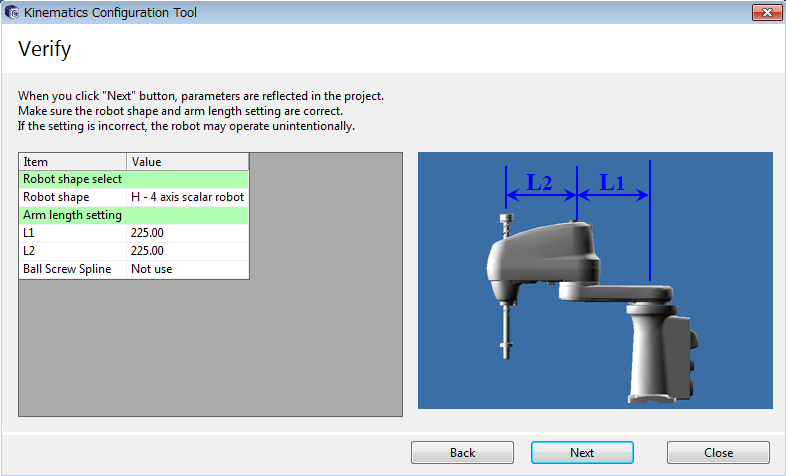Screen dimensions: 786x476
Task: Click the Robot shape select section row
Action: 133,179
